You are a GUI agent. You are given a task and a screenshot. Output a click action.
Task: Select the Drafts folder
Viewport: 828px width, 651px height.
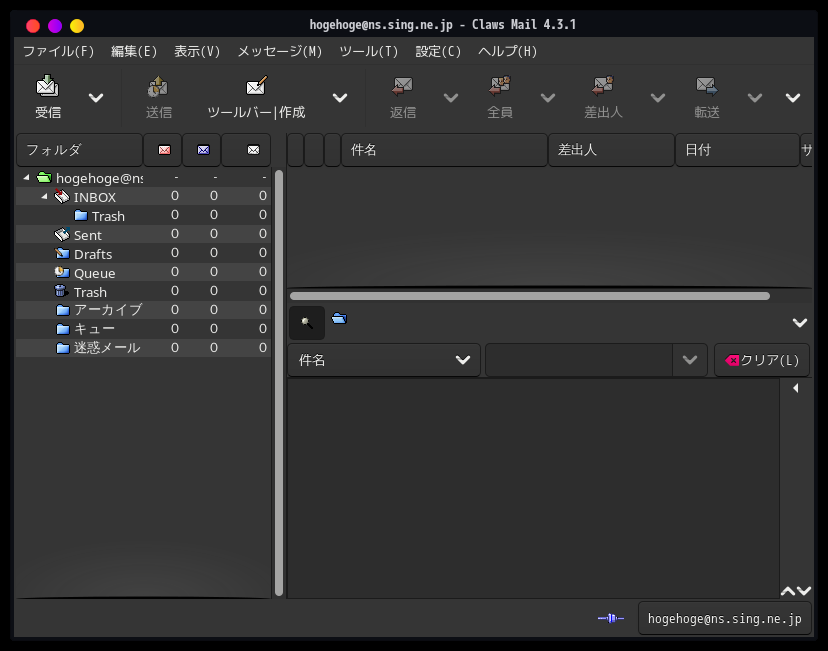click(143, 253)
